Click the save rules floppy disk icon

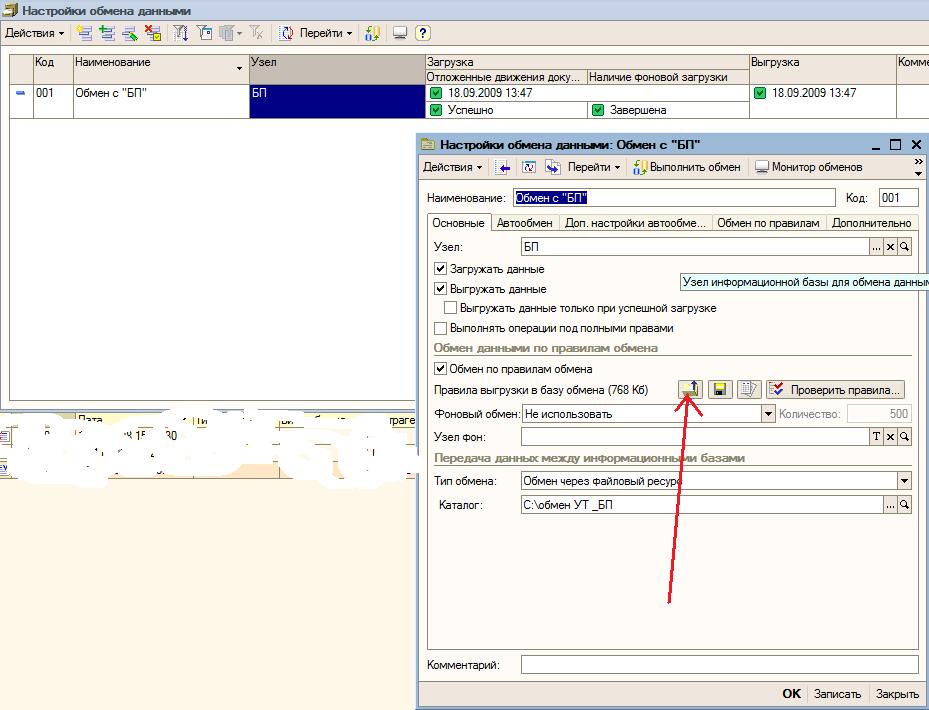click(x=720, y=389)
